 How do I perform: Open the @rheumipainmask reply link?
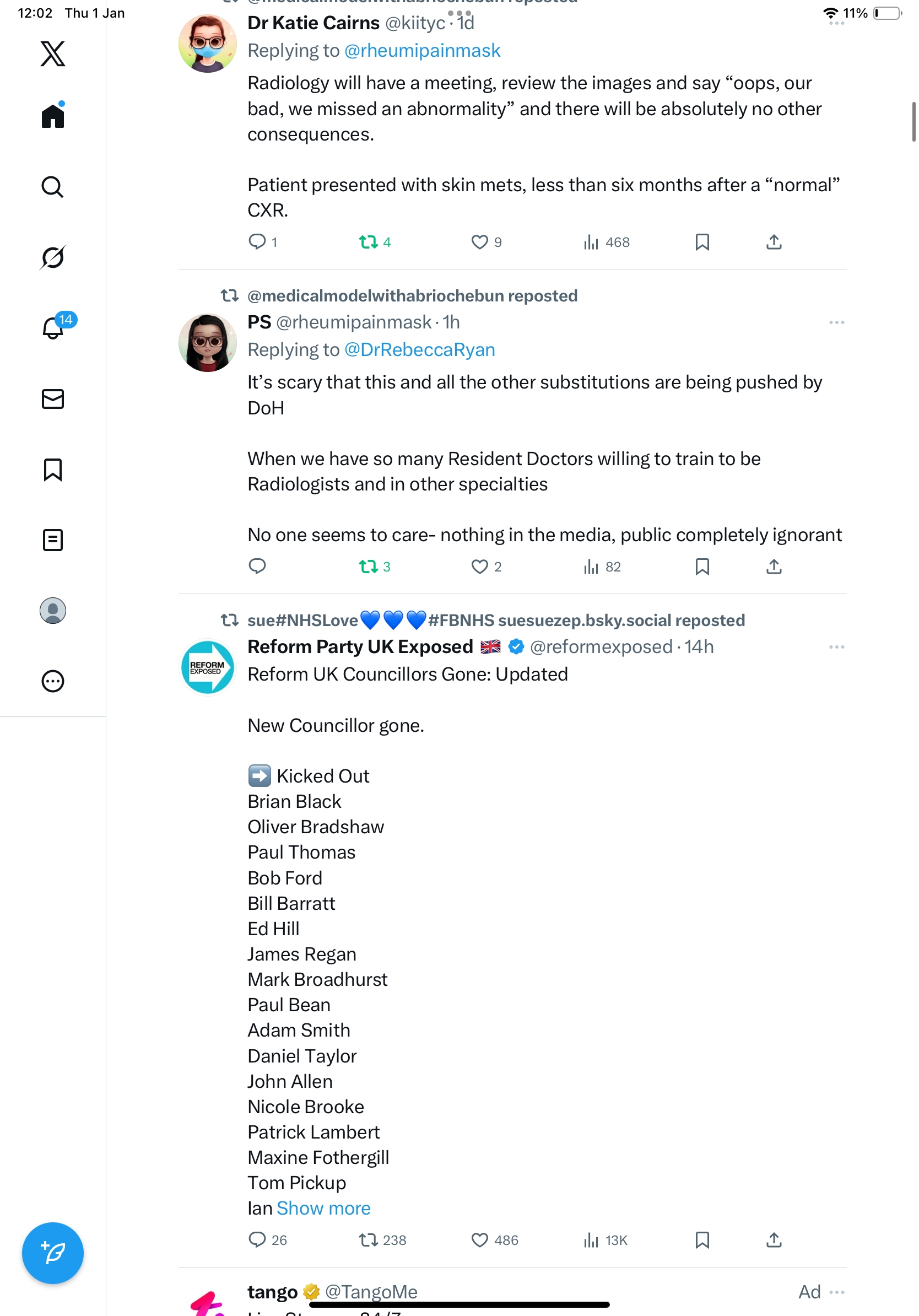(x=422, y=51)
